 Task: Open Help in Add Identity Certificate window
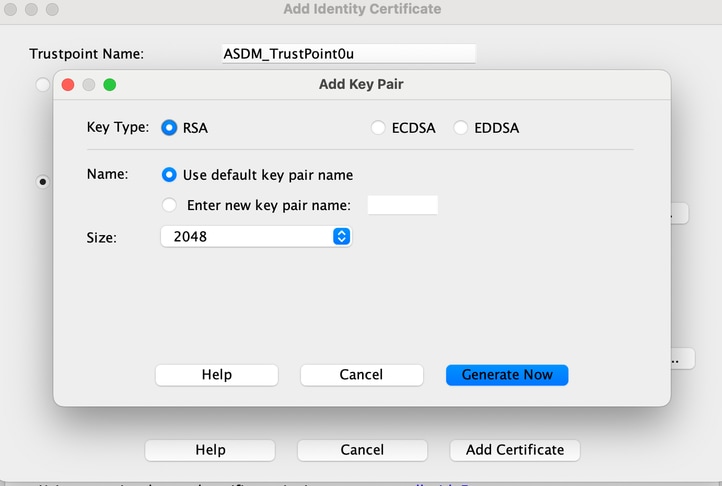[x=210, y=450]
